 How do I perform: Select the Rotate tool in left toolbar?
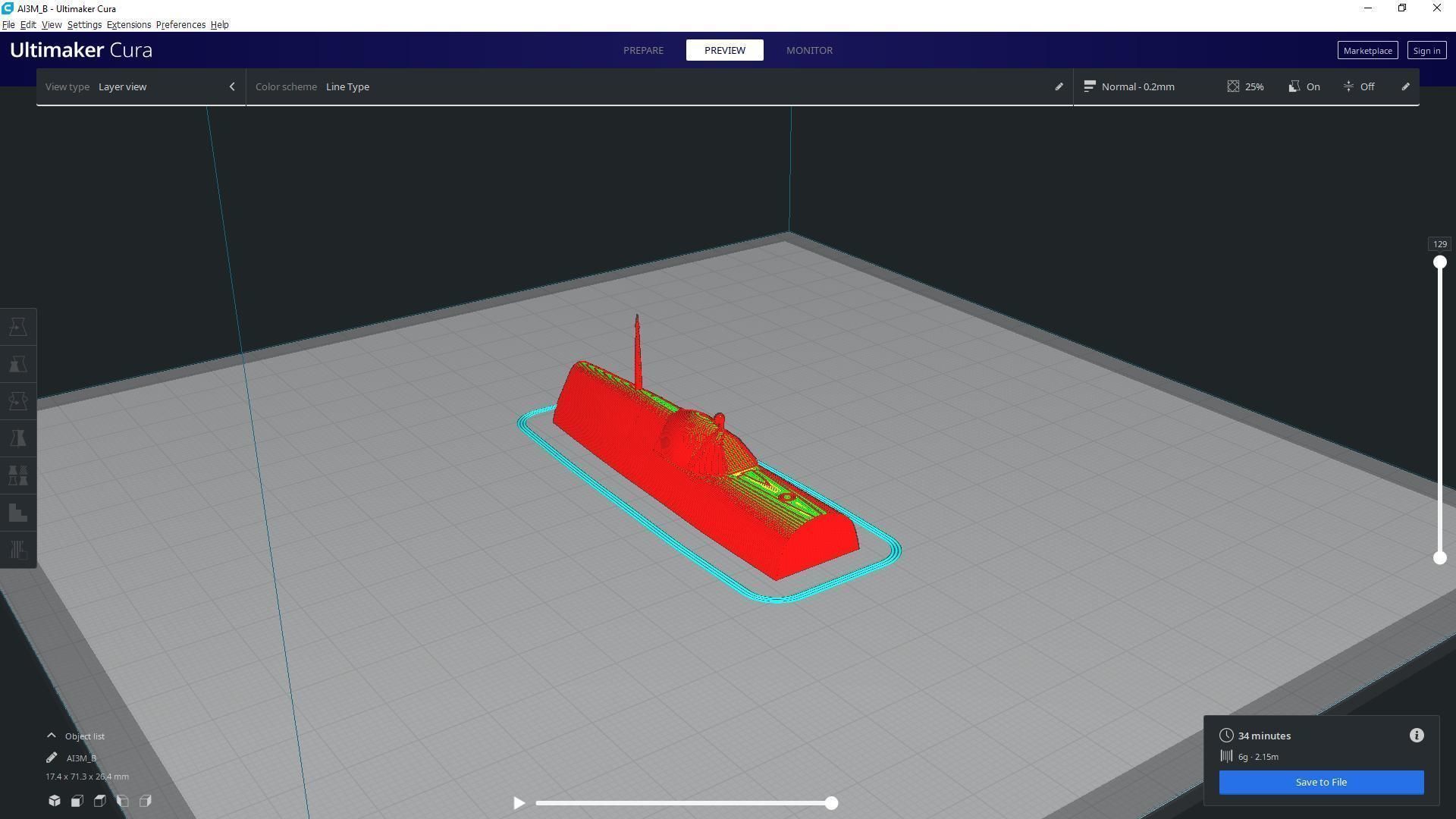[x=18, y=401]
